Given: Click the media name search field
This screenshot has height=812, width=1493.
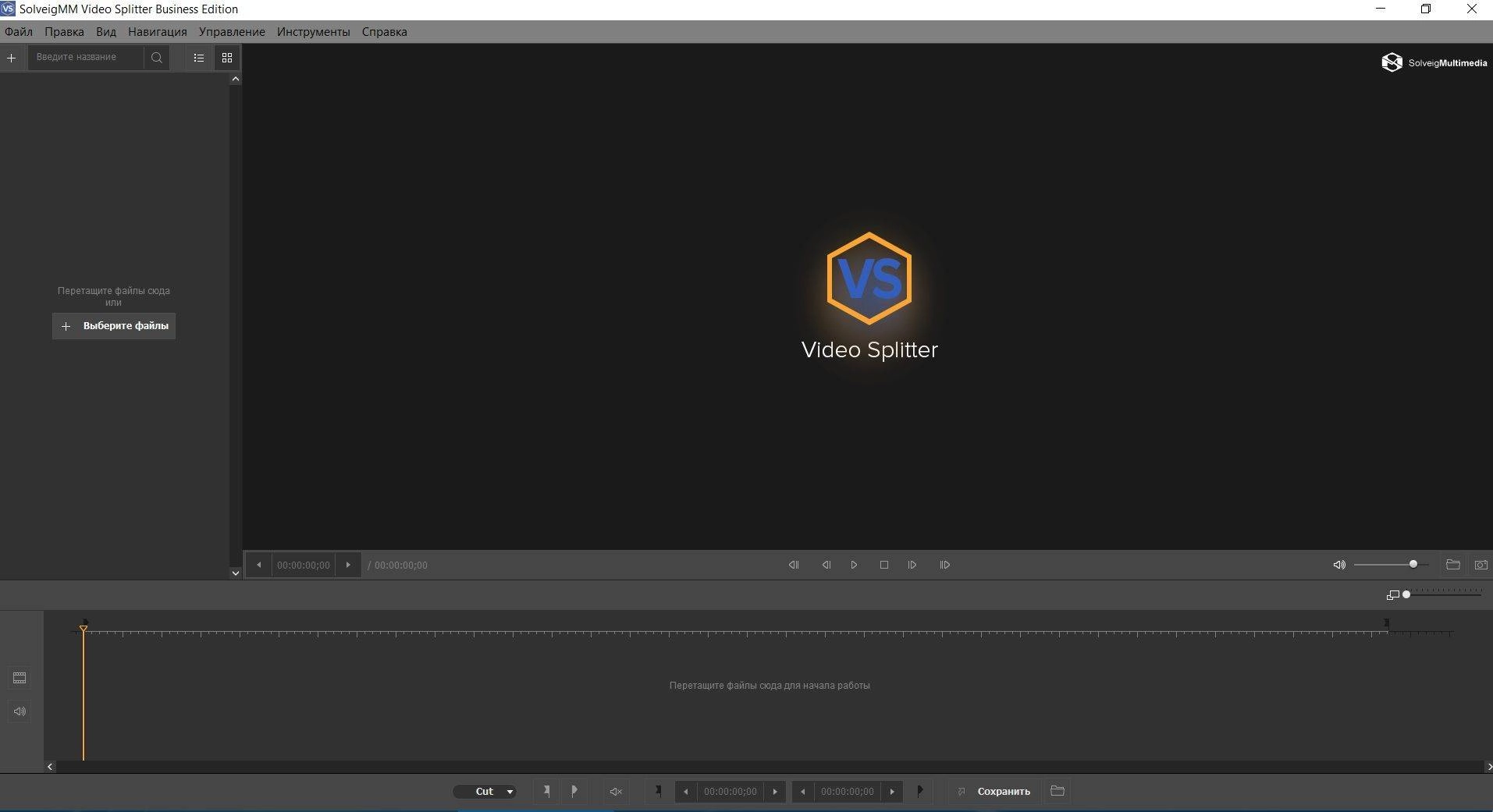Looking at the screenshot, I should tap(86, 58).
